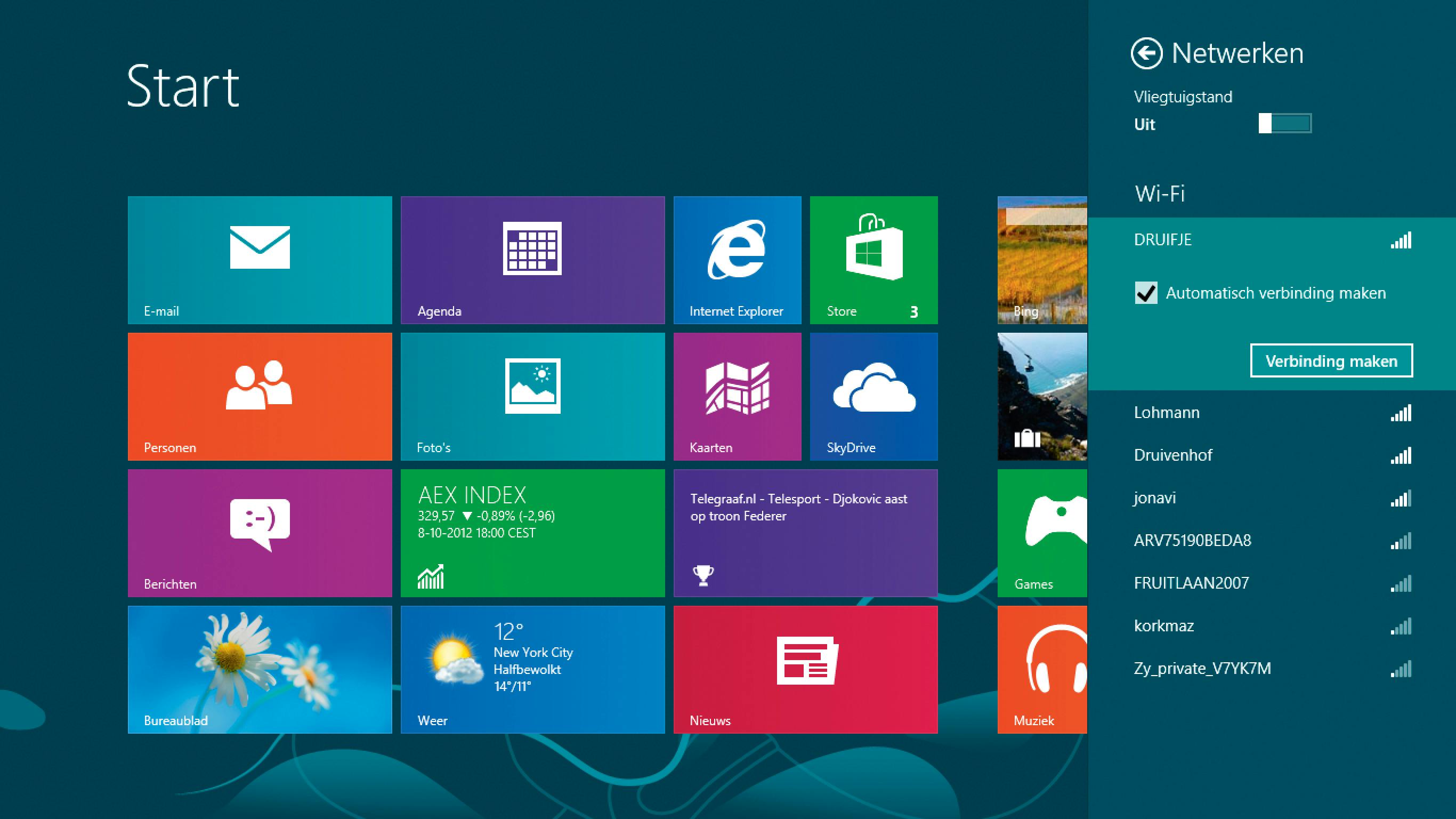Viewport: 1456px width, 819px height.
Task: Open the SkyDrive cloud tile
Action: pos(873,396)
